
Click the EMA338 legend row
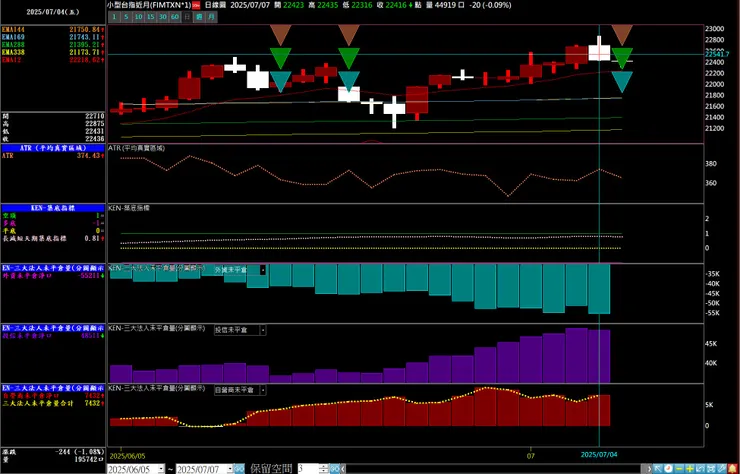click(x=53, y=52)
